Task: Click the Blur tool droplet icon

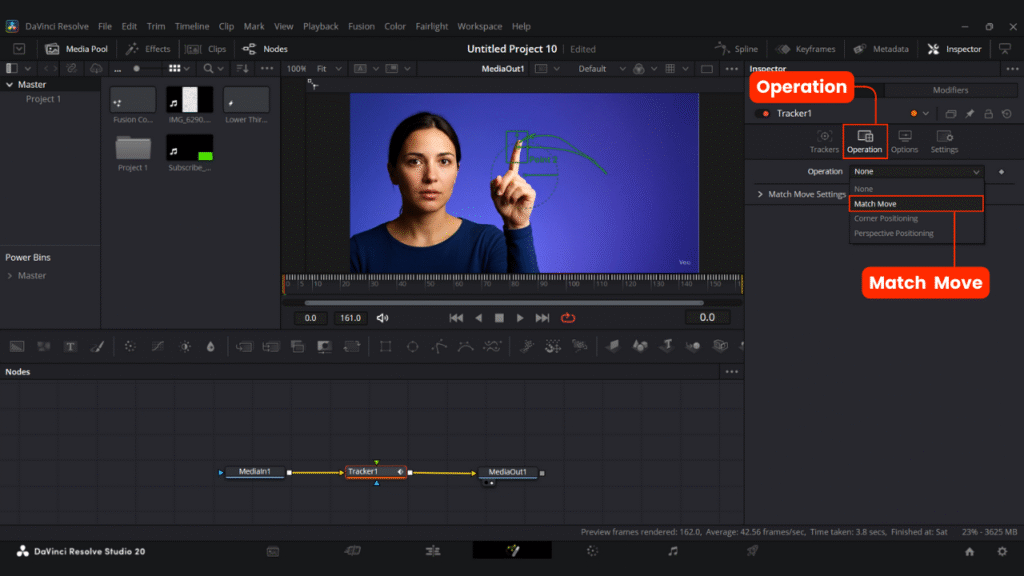Action: click(210, 346)
